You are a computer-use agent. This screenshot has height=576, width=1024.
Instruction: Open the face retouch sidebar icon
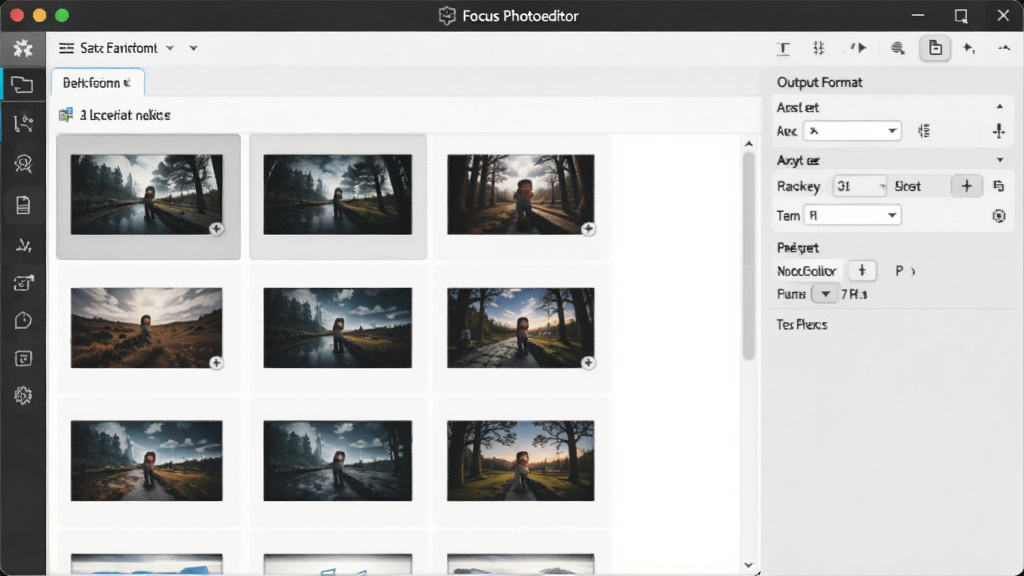[23, 163]
